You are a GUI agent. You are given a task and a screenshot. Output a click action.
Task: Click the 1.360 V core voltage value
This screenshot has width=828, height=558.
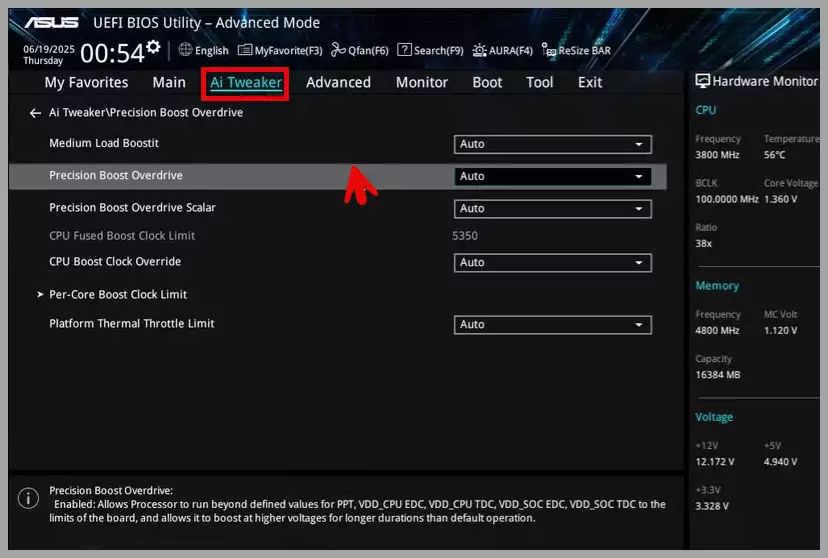pyautogui.click(x=780, y=199)
